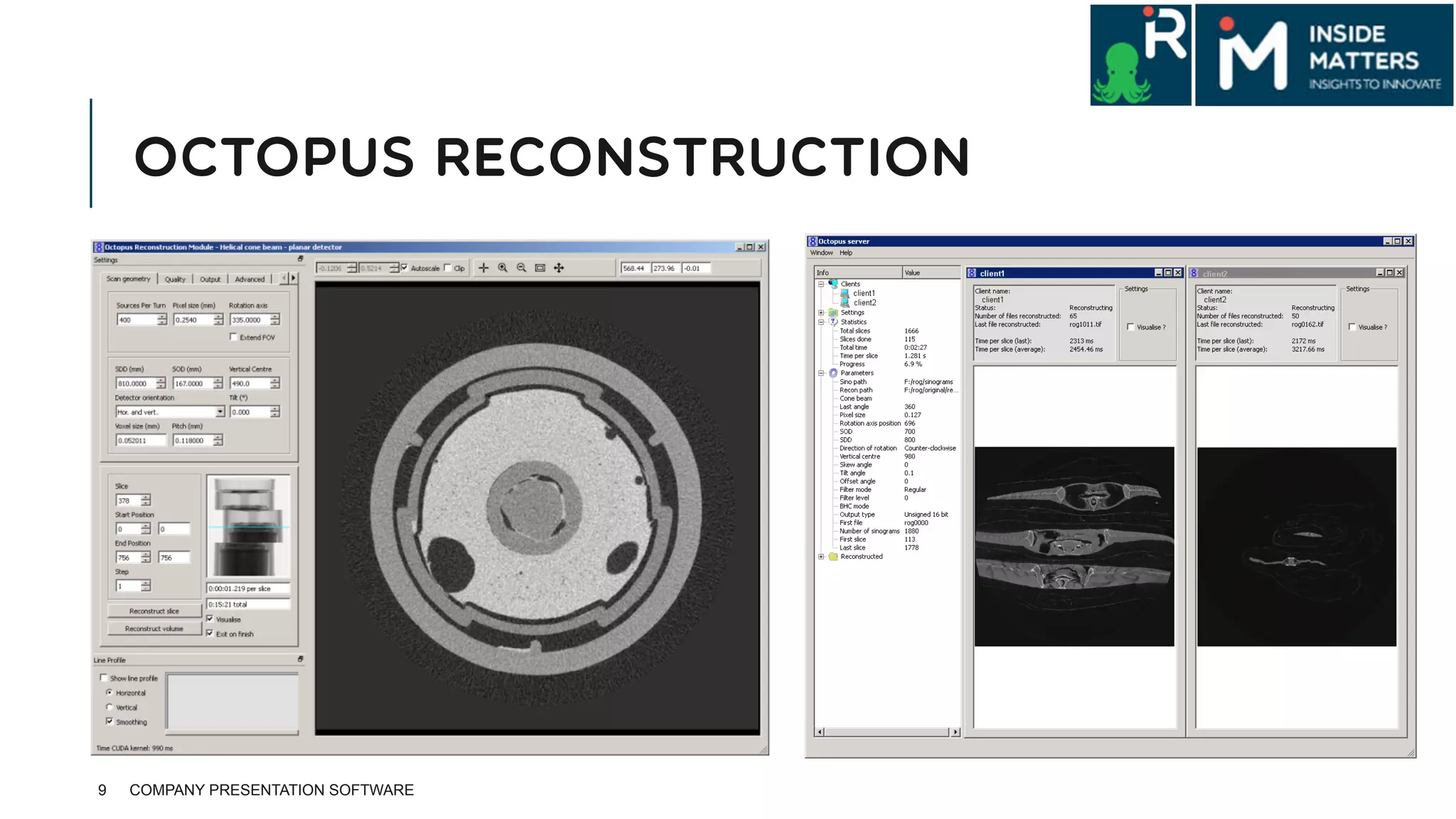Enable the Clip checkbox
This screenshot has width=1456, height=819.
point(447,267)
